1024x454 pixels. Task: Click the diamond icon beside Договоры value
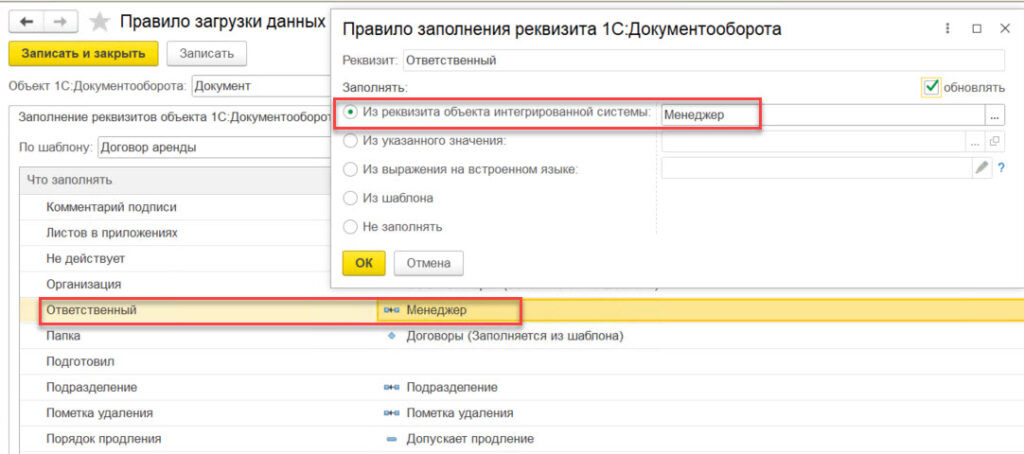pos(391,336)
